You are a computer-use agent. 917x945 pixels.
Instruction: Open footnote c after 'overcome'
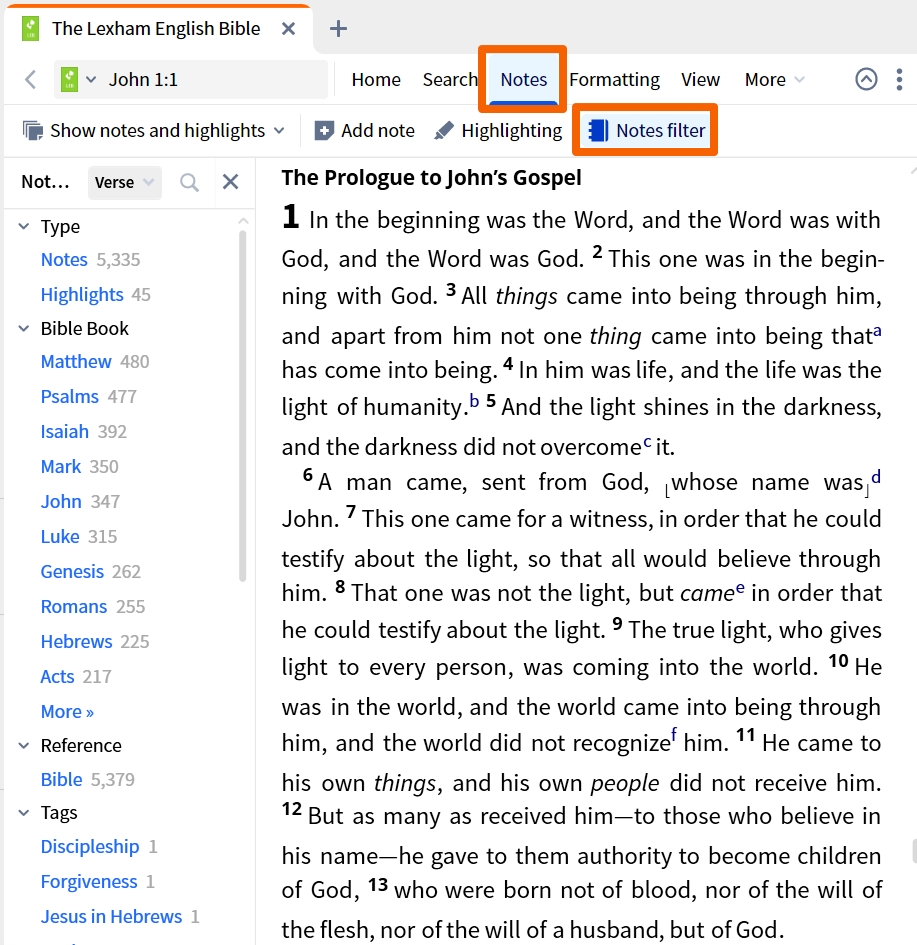click(647, 442)
